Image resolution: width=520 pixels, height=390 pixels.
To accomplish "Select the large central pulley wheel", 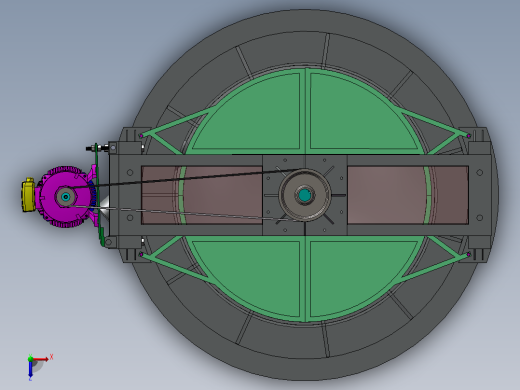I will coord(305,195).
